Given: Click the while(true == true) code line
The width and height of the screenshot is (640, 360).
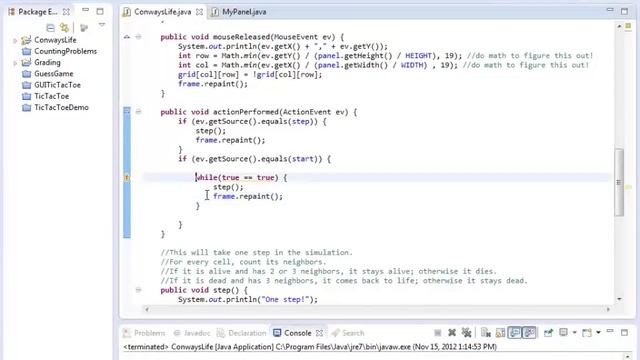Looking at the screenshot, I should point(242,178).
